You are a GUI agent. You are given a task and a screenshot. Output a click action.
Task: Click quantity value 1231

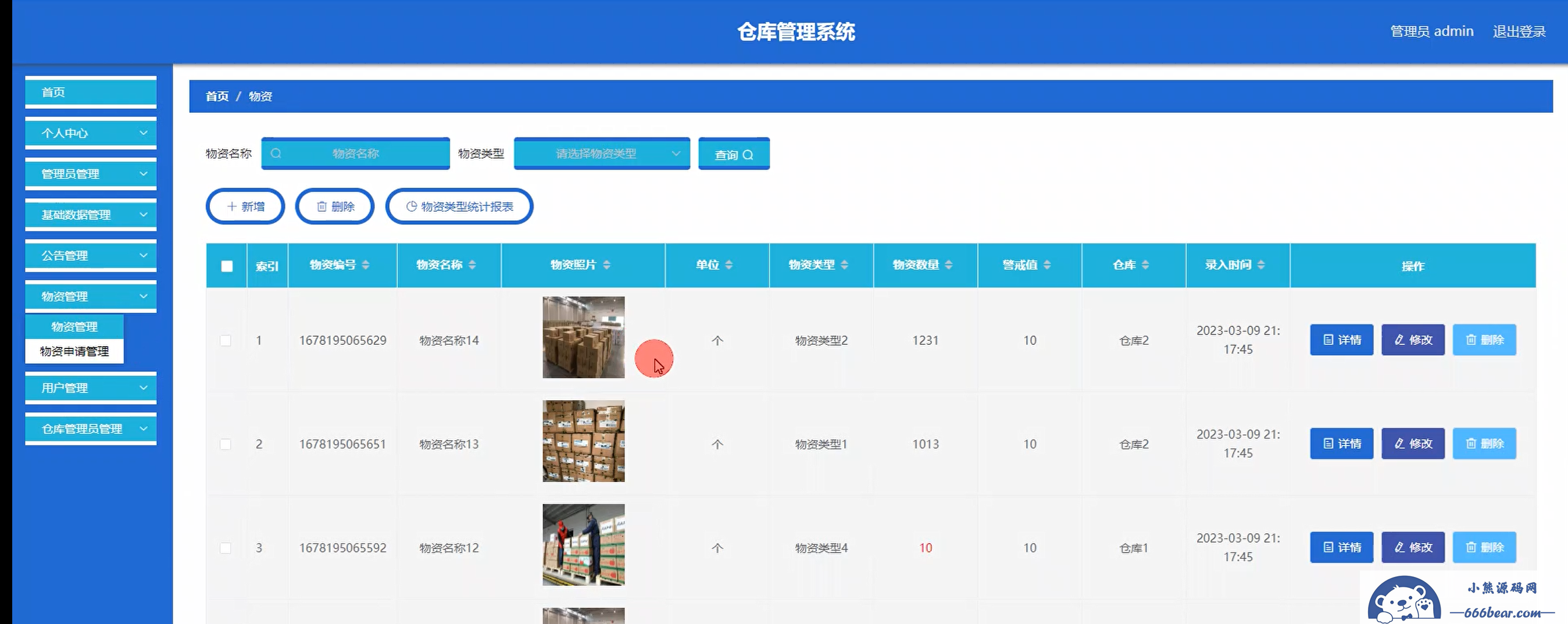pos(925,340)
